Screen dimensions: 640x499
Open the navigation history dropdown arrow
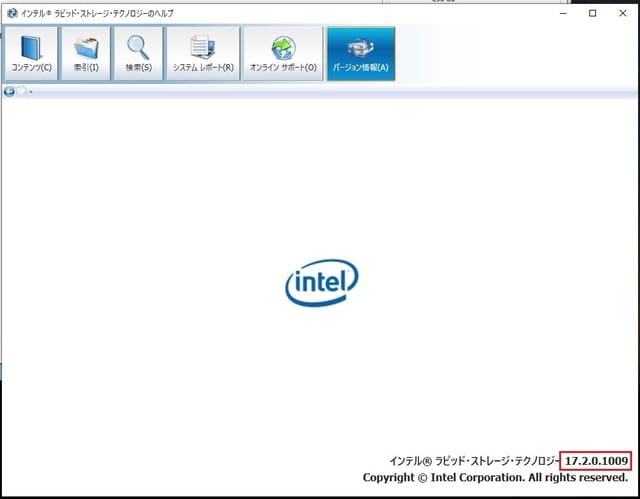(x=31, y=92)
